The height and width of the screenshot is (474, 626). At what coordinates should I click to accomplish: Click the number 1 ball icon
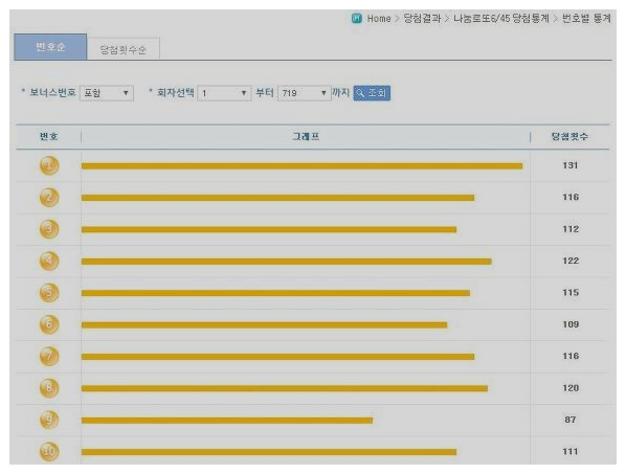click(50, 166)
